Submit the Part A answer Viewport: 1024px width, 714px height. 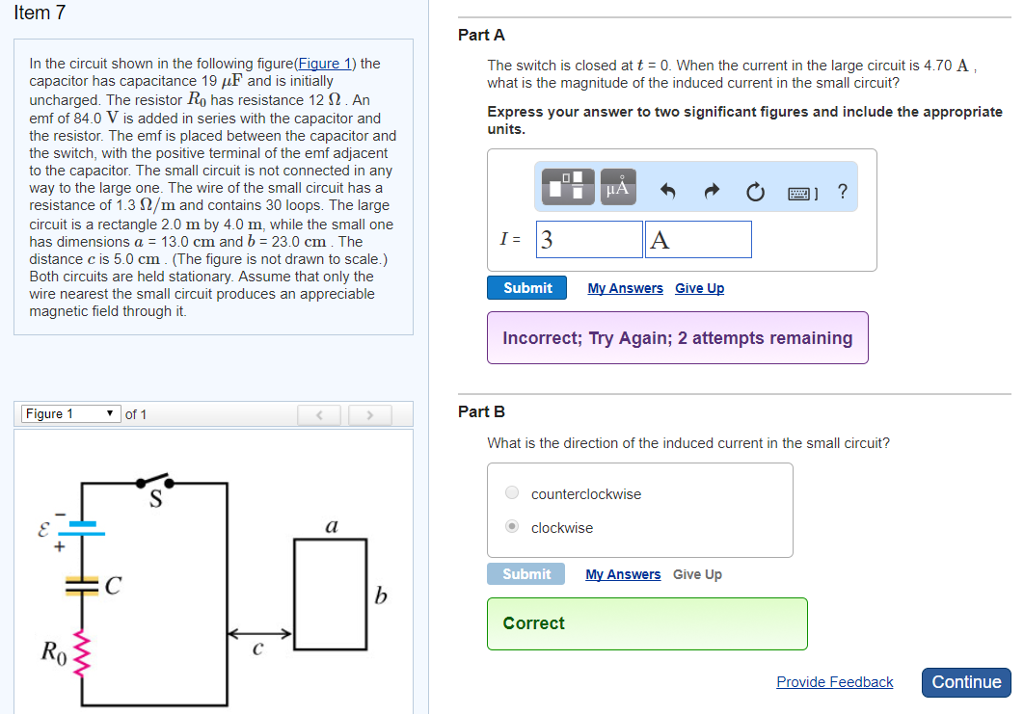point(526,287)
